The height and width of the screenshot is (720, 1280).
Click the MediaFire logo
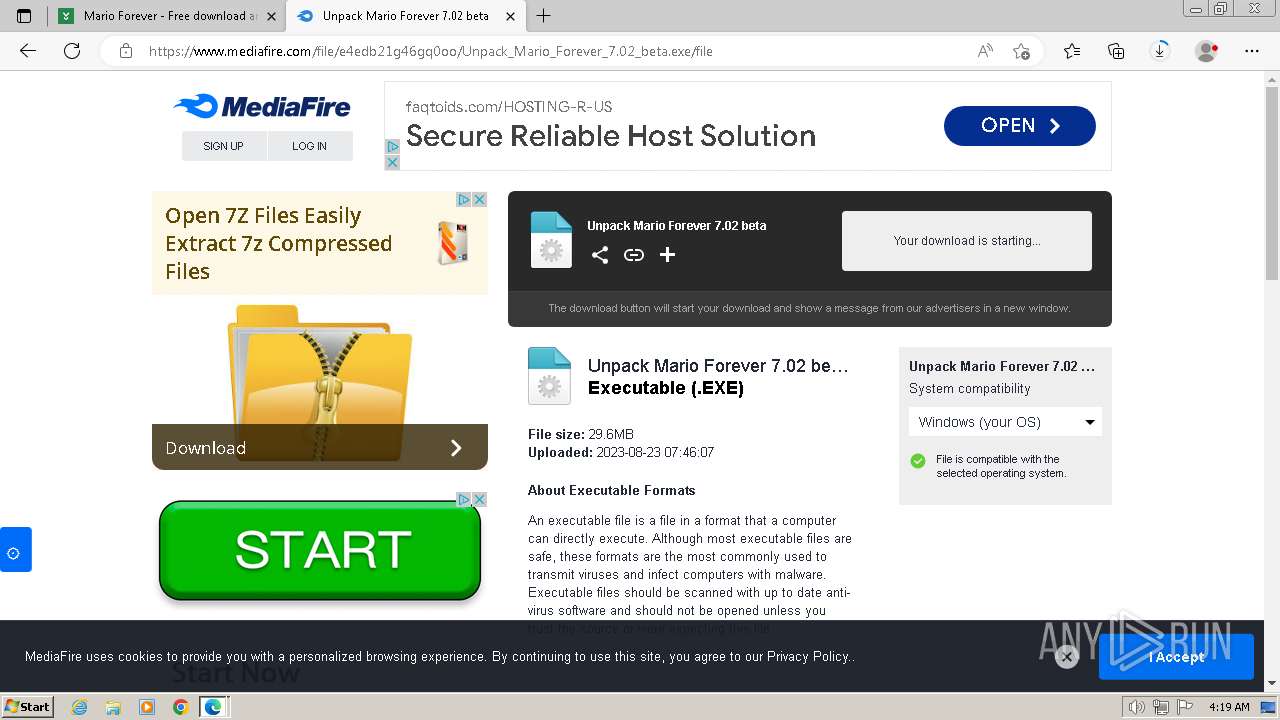(x=262, y=106)
